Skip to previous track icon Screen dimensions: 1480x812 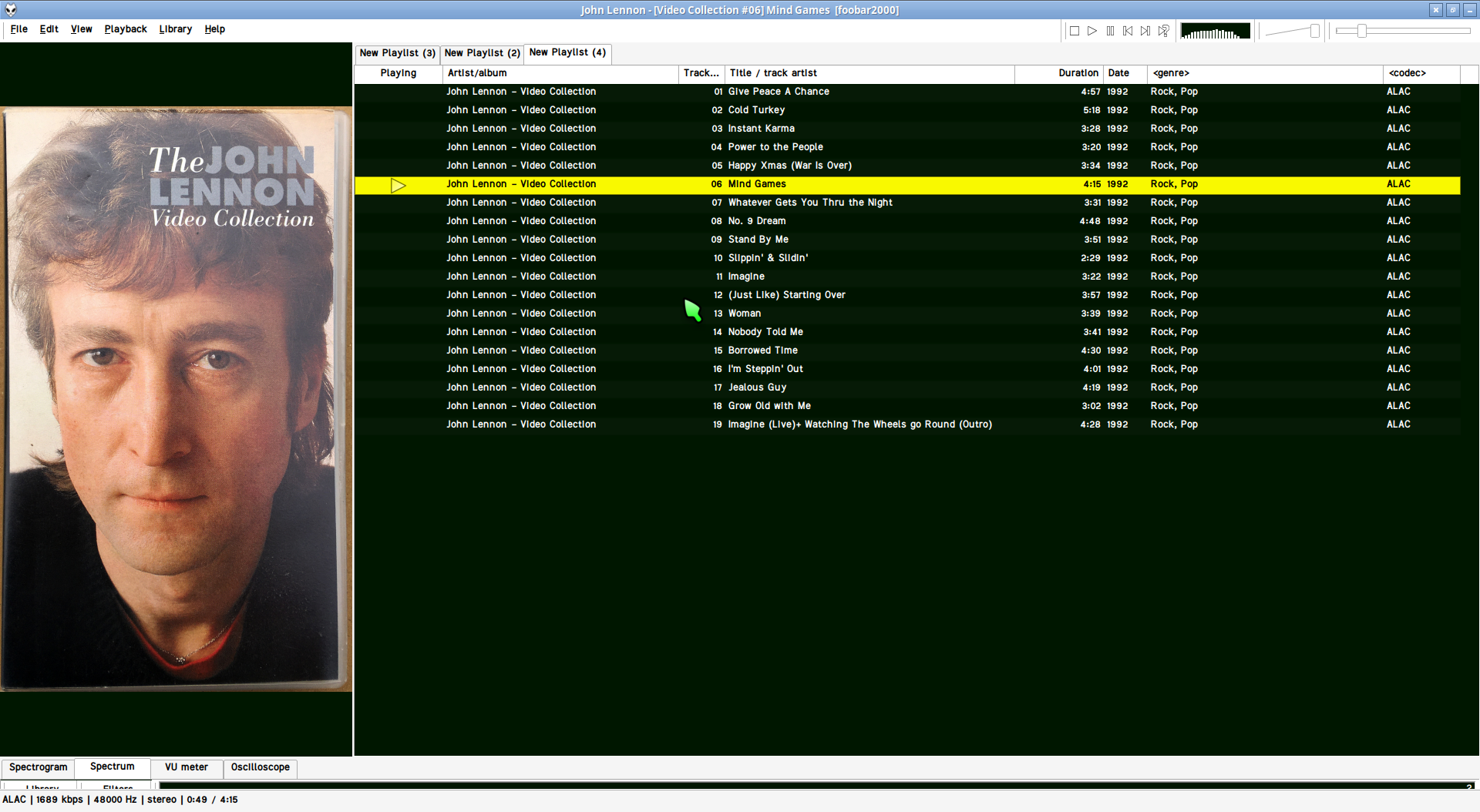pos(1128,31)
